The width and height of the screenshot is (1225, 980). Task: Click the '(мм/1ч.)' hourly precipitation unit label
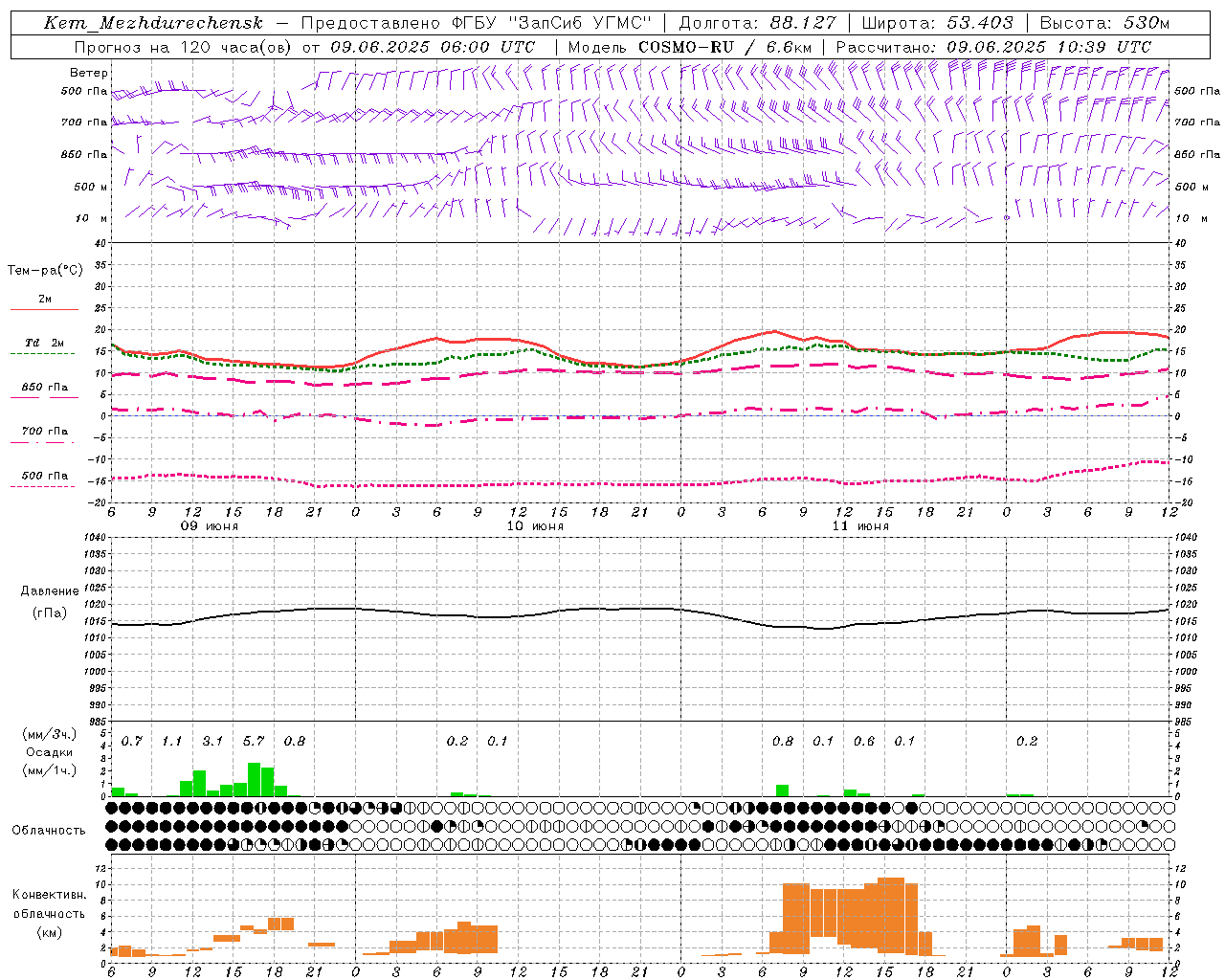tap(50, 770)
